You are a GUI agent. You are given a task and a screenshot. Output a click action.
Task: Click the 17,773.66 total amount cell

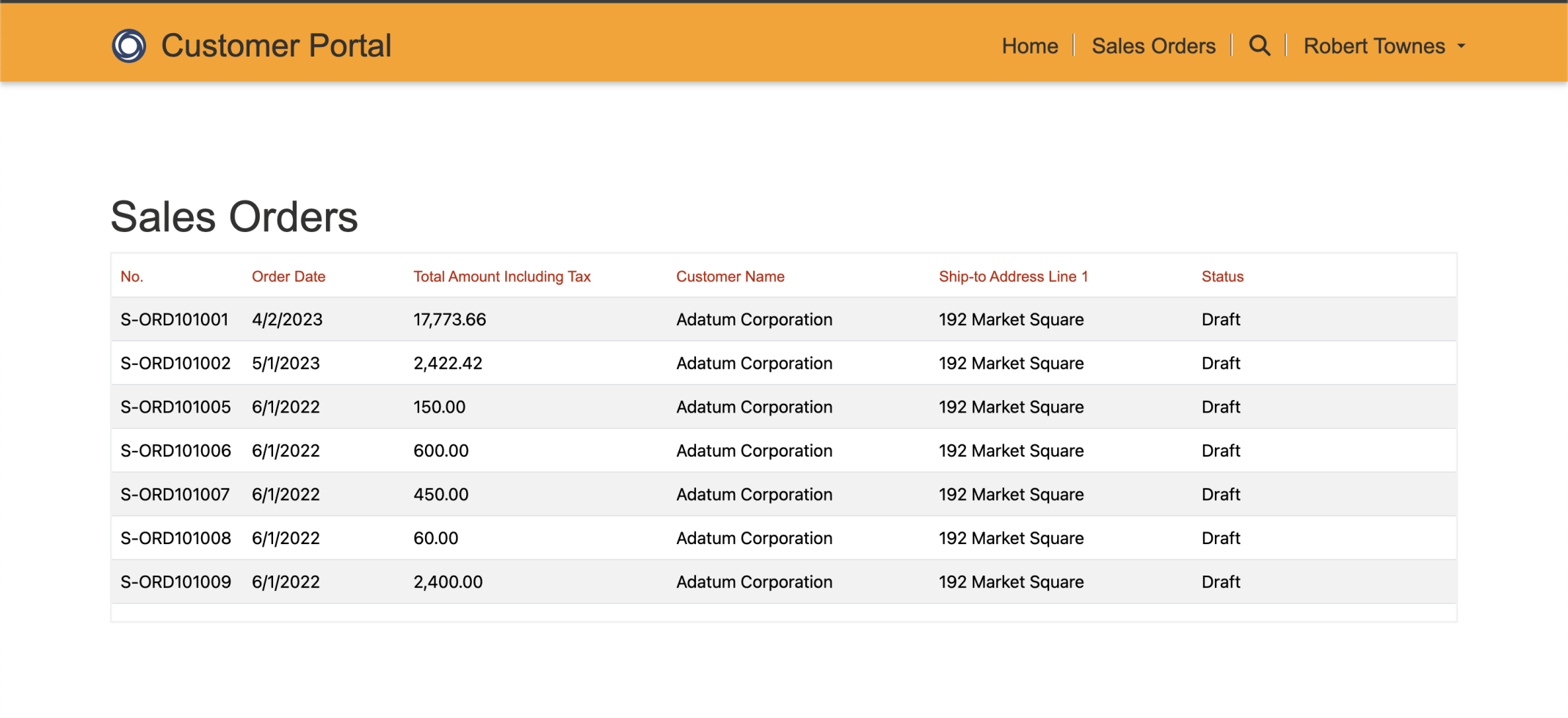pyautogui.click(x=450, y=319)
